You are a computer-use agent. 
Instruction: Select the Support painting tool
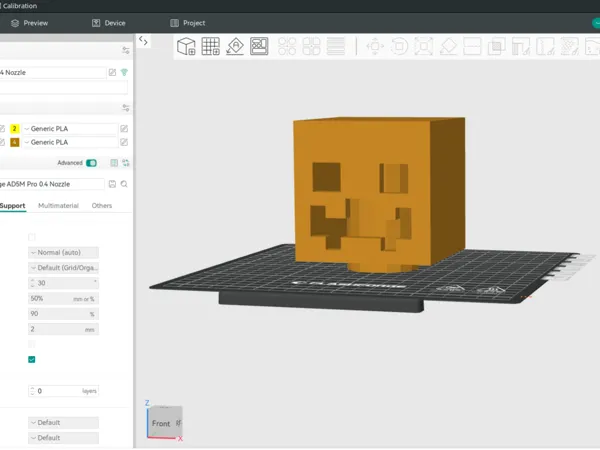pos(521,46)
